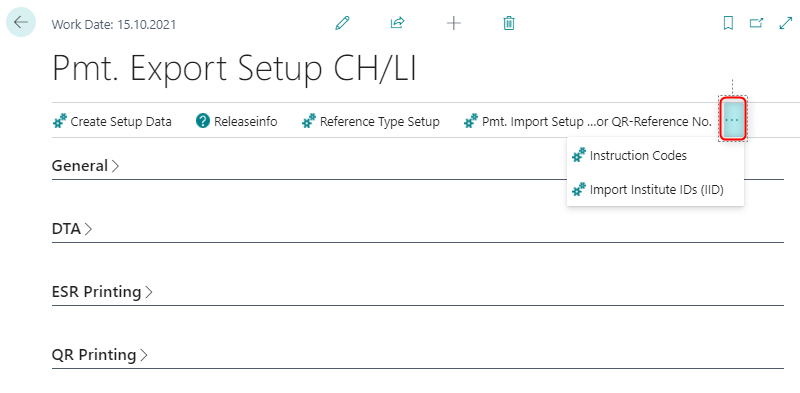Click the bookmark icon
This screenshot has width=800, height=393.
(x=729, y=23)
